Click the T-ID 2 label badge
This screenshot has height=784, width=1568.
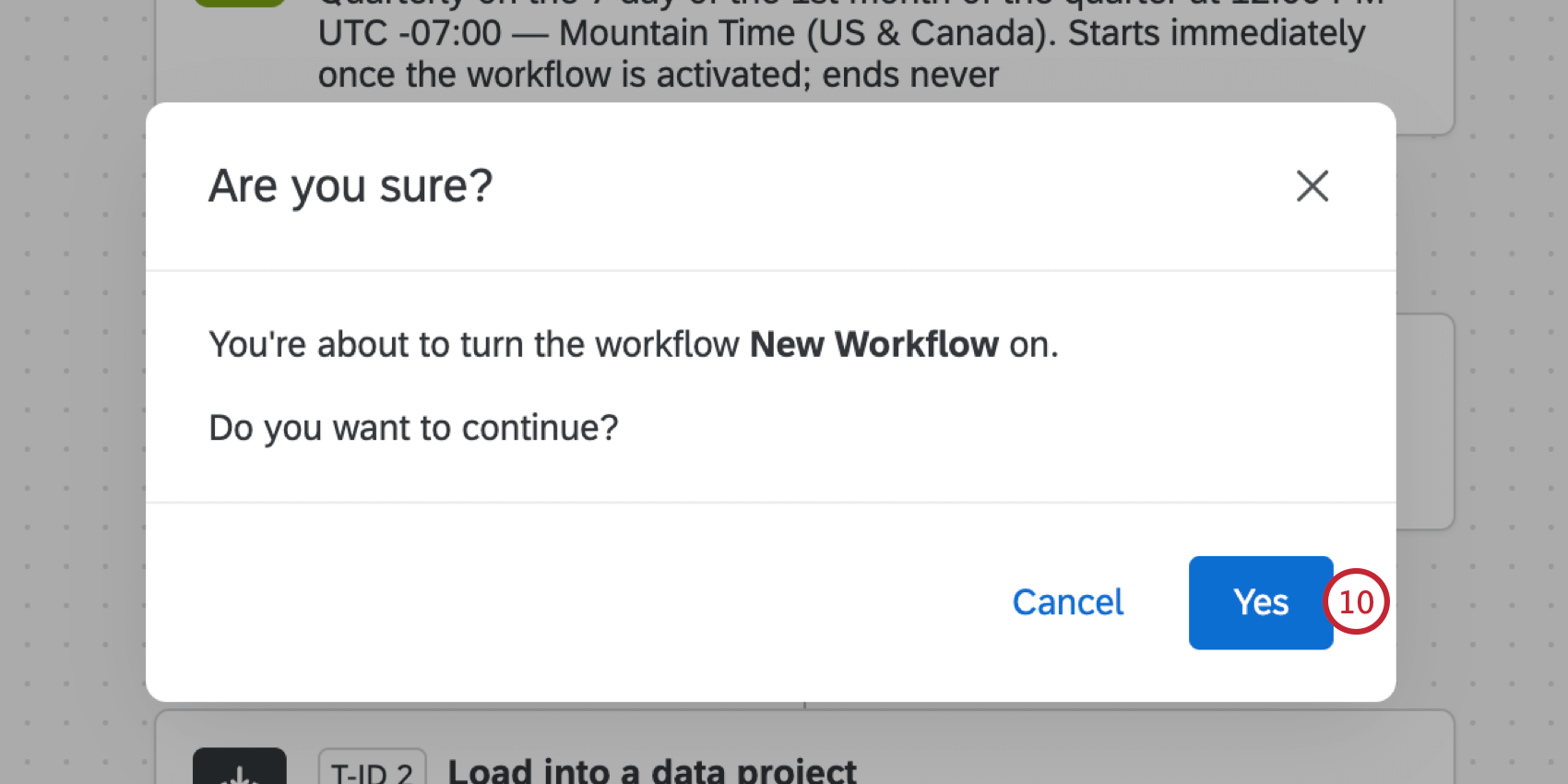[x=373, y=768]
